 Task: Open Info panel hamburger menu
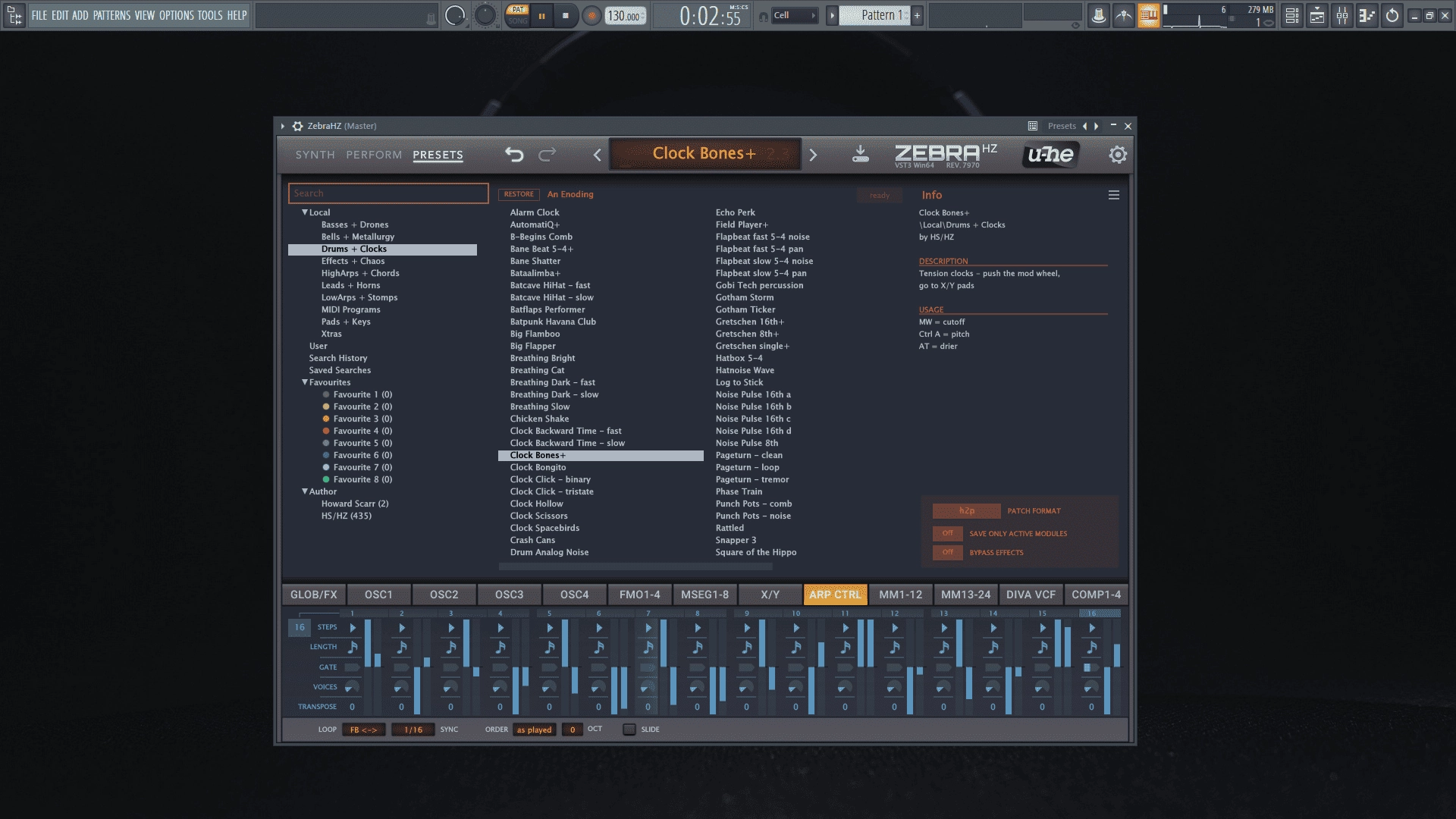pyautogui.click(x=1113, y=195)
